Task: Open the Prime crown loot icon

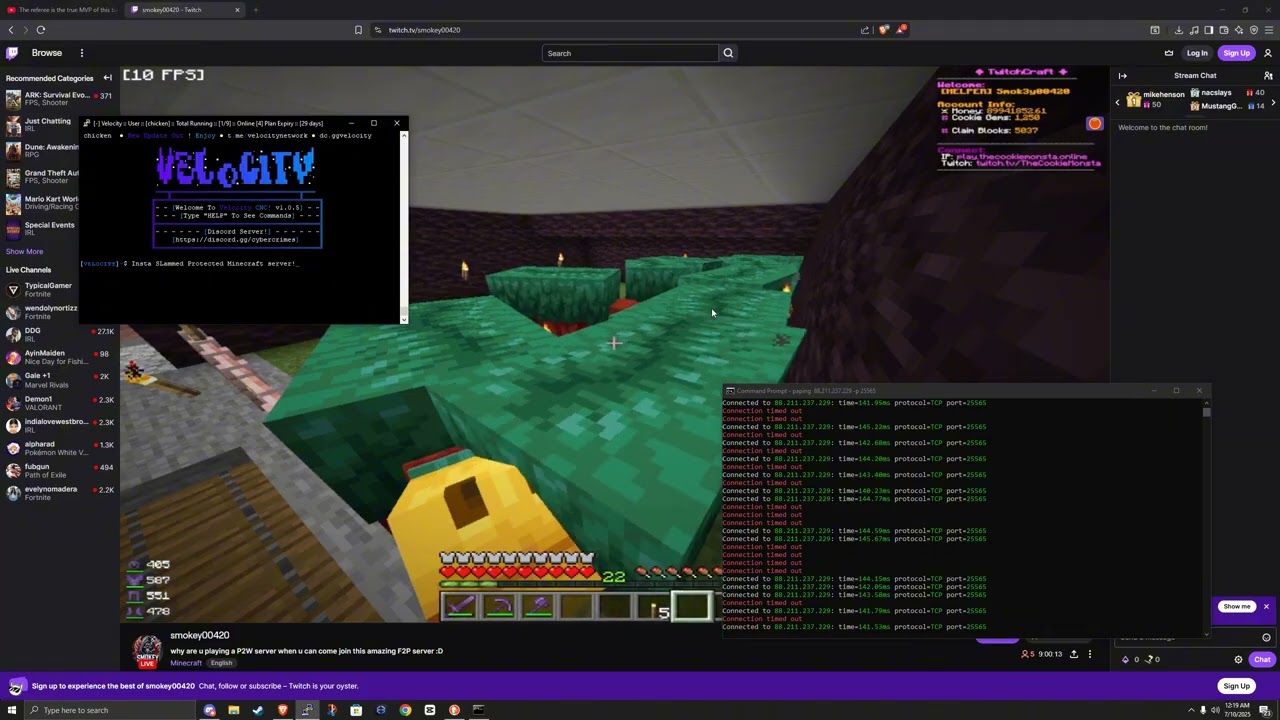Action: [1169, 53]
